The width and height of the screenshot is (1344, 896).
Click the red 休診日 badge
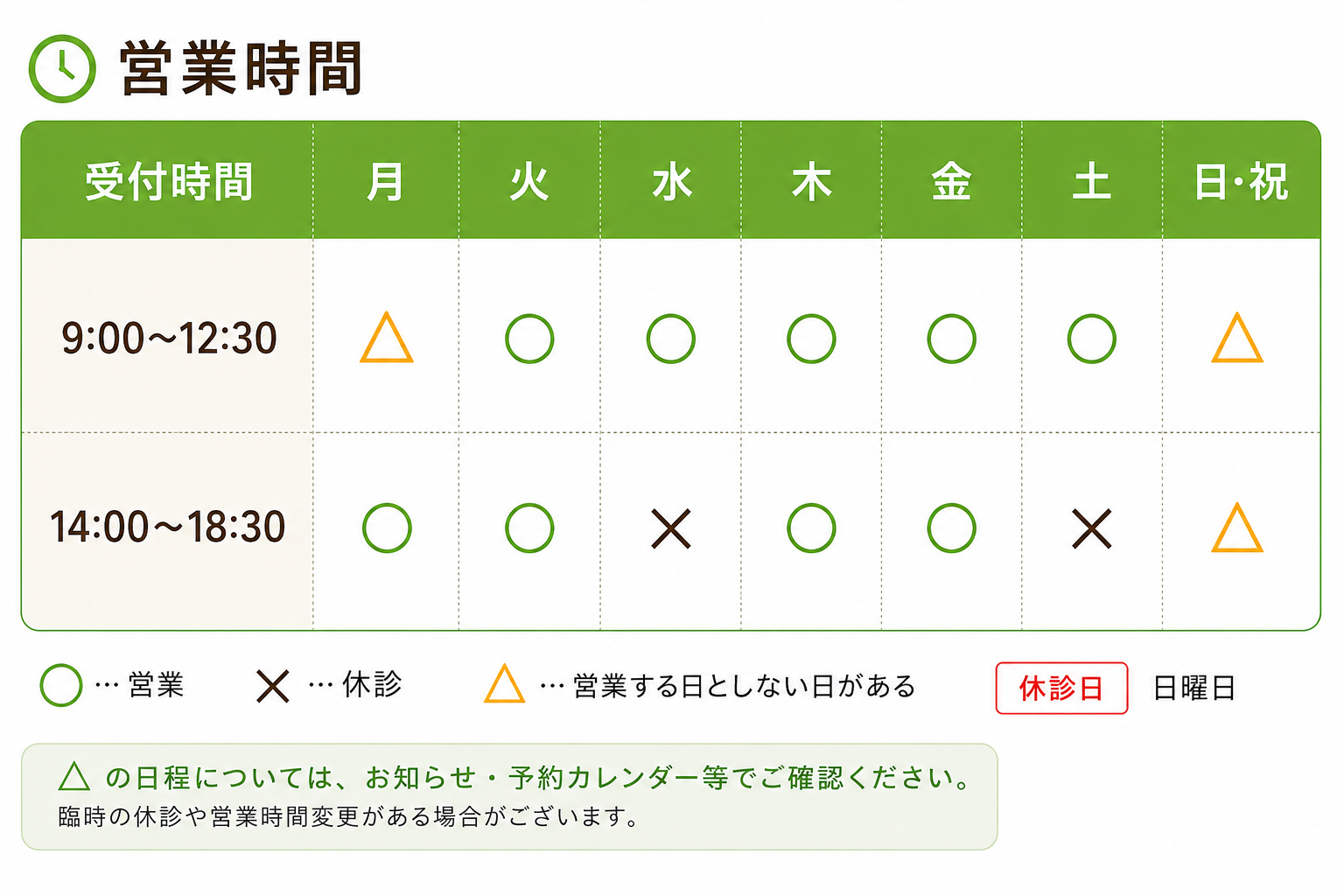pos(1061,689)
